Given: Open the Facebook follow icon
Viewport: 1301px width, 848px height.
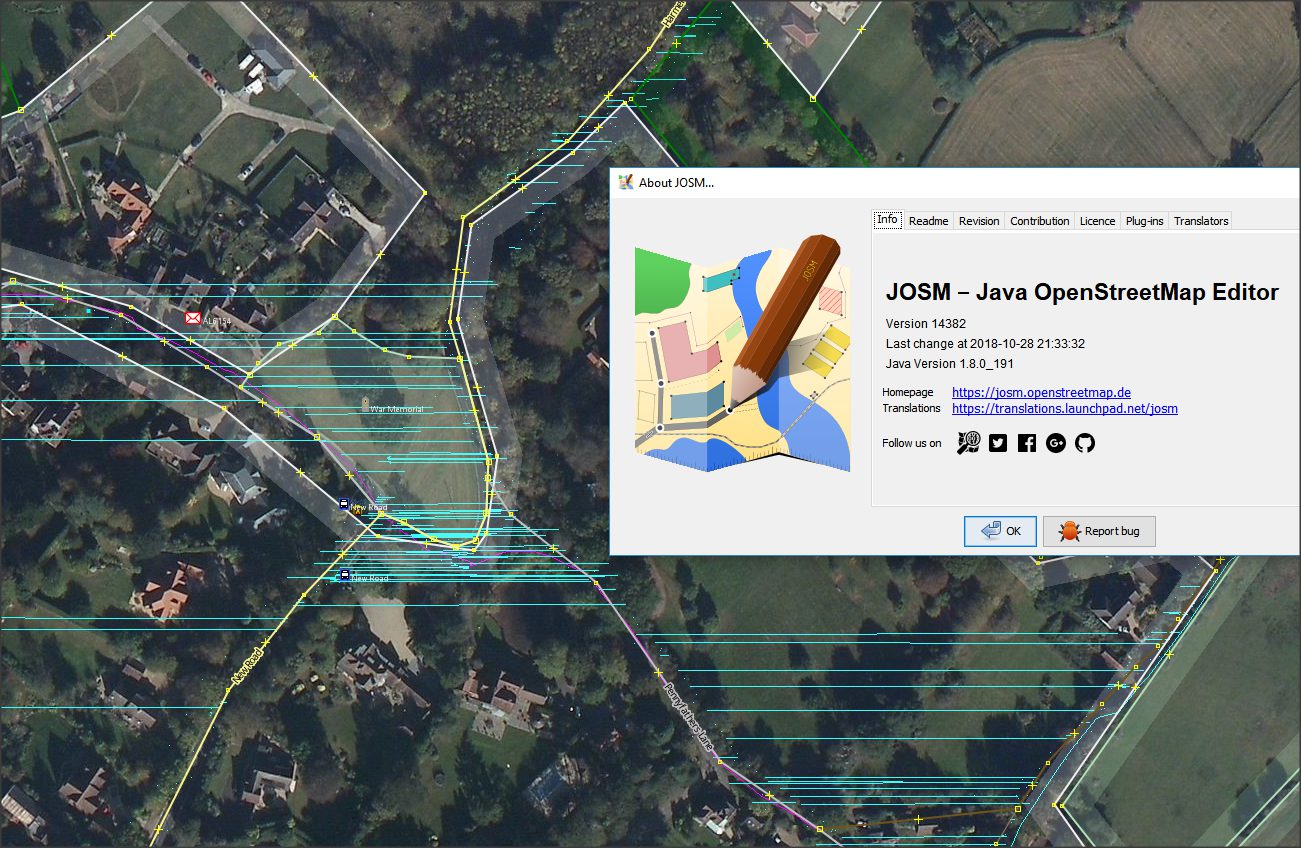Looking at the screenshot, I should (1026, 443).
